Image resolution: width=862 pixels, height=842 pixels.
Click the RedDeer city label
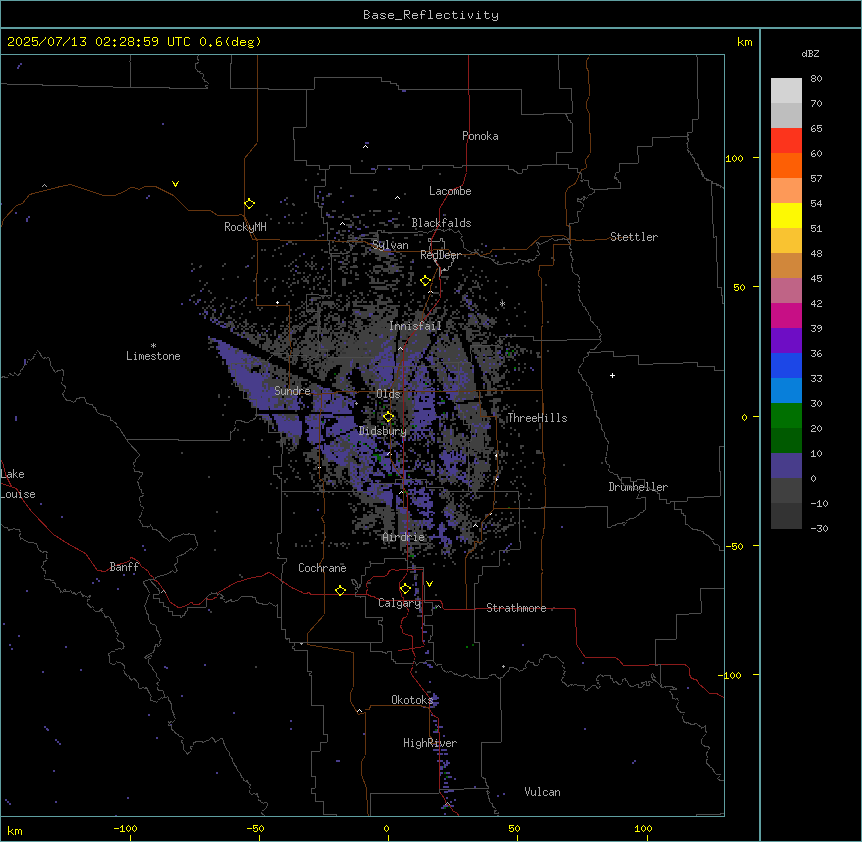[440, 255]
